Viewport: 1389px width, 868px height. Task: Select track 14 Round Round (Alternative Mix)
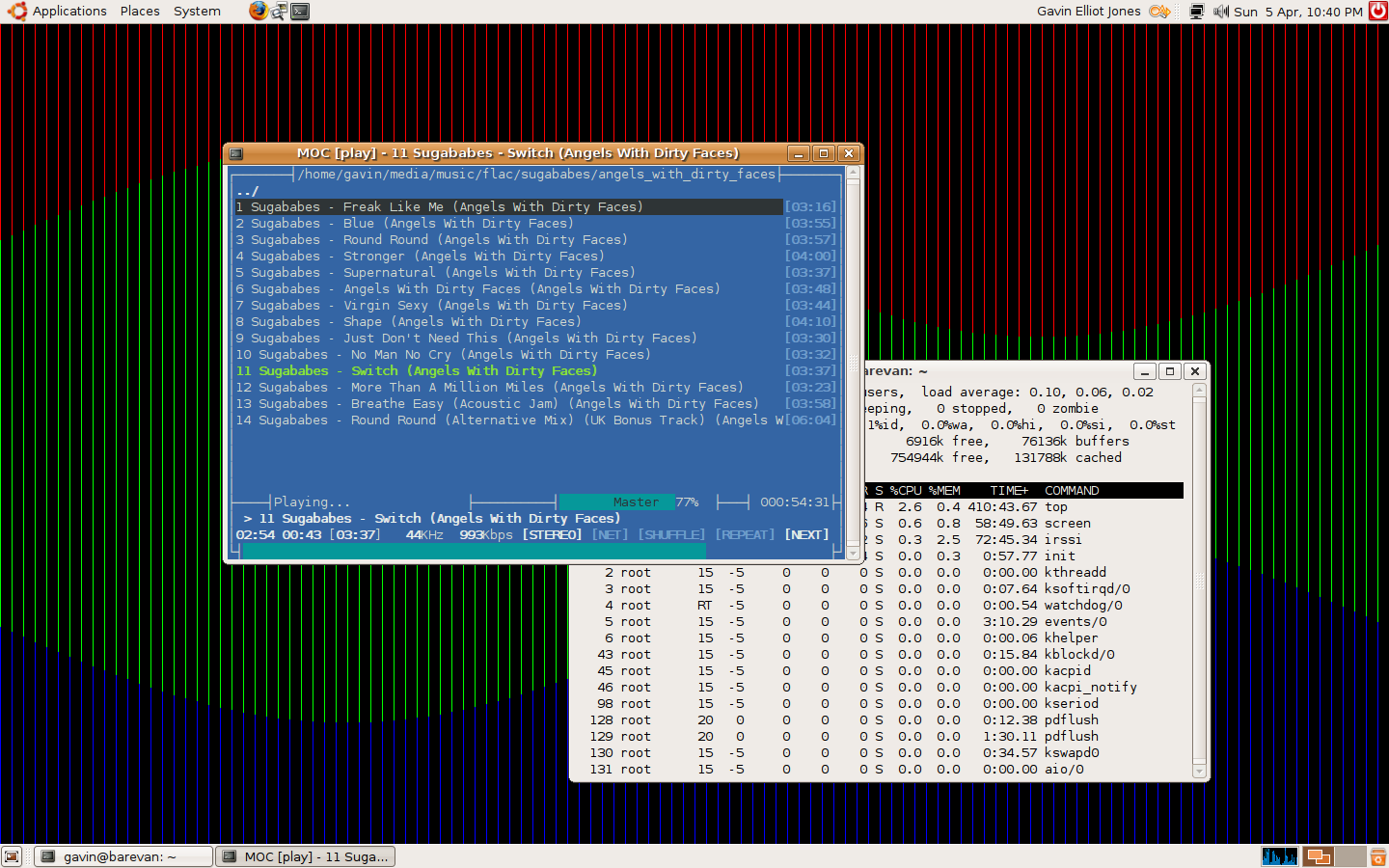pyautogui.click(x=509, y=420)
